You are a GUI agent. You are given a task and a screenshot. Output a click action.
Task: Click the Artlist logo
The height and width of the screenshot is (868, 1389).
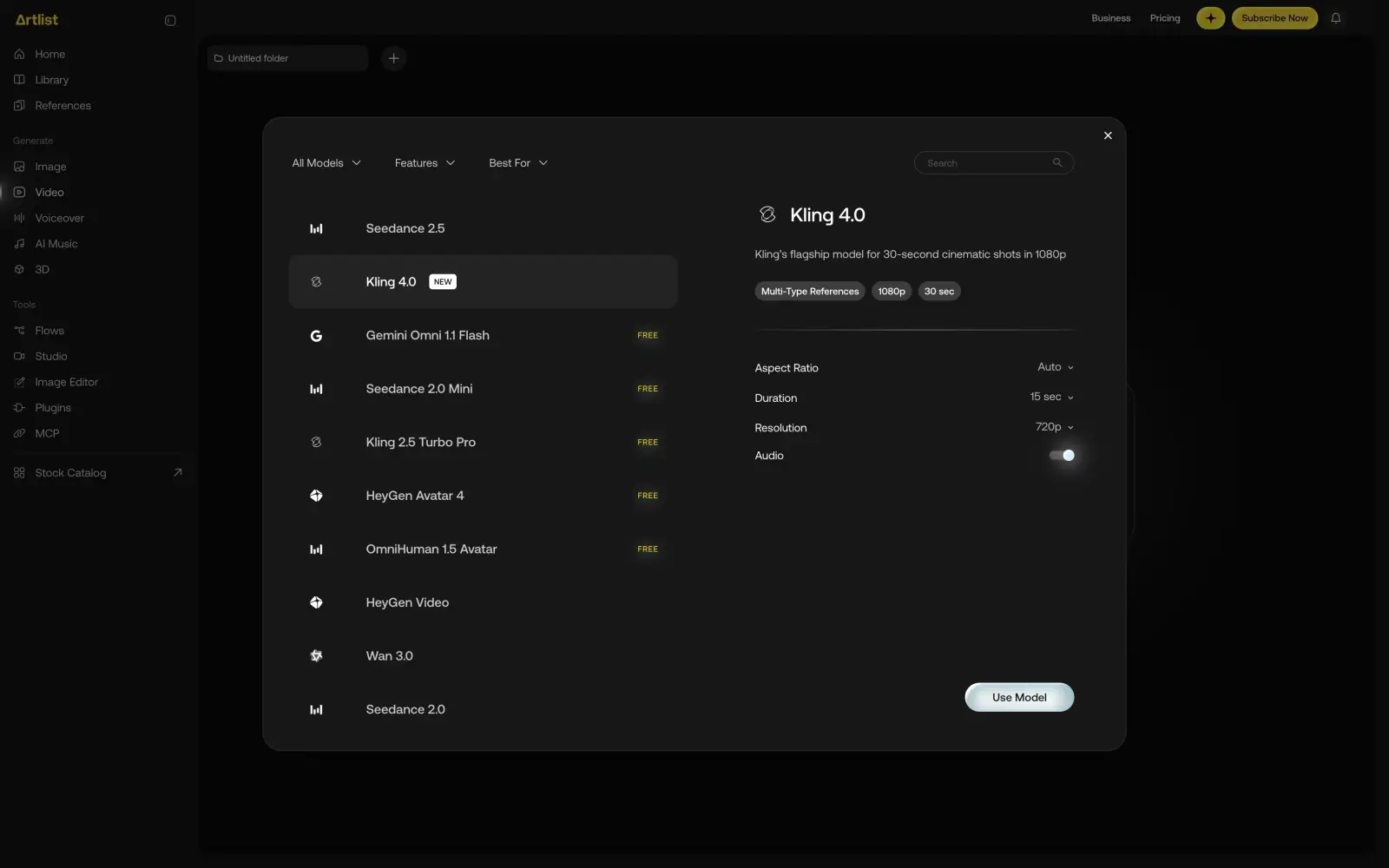(36, 19)
